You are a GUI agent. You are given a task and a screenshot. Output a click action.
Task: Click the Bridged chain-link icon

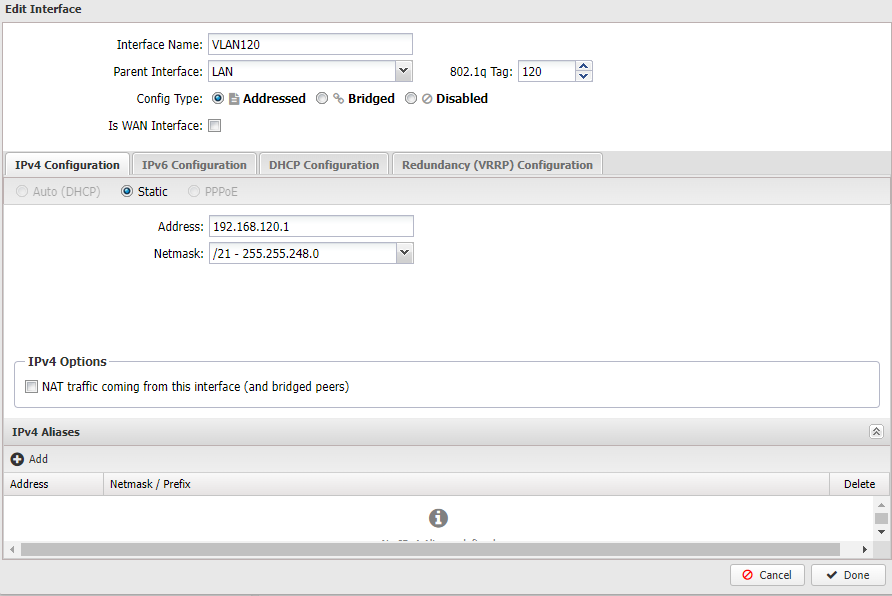point(337,98)
